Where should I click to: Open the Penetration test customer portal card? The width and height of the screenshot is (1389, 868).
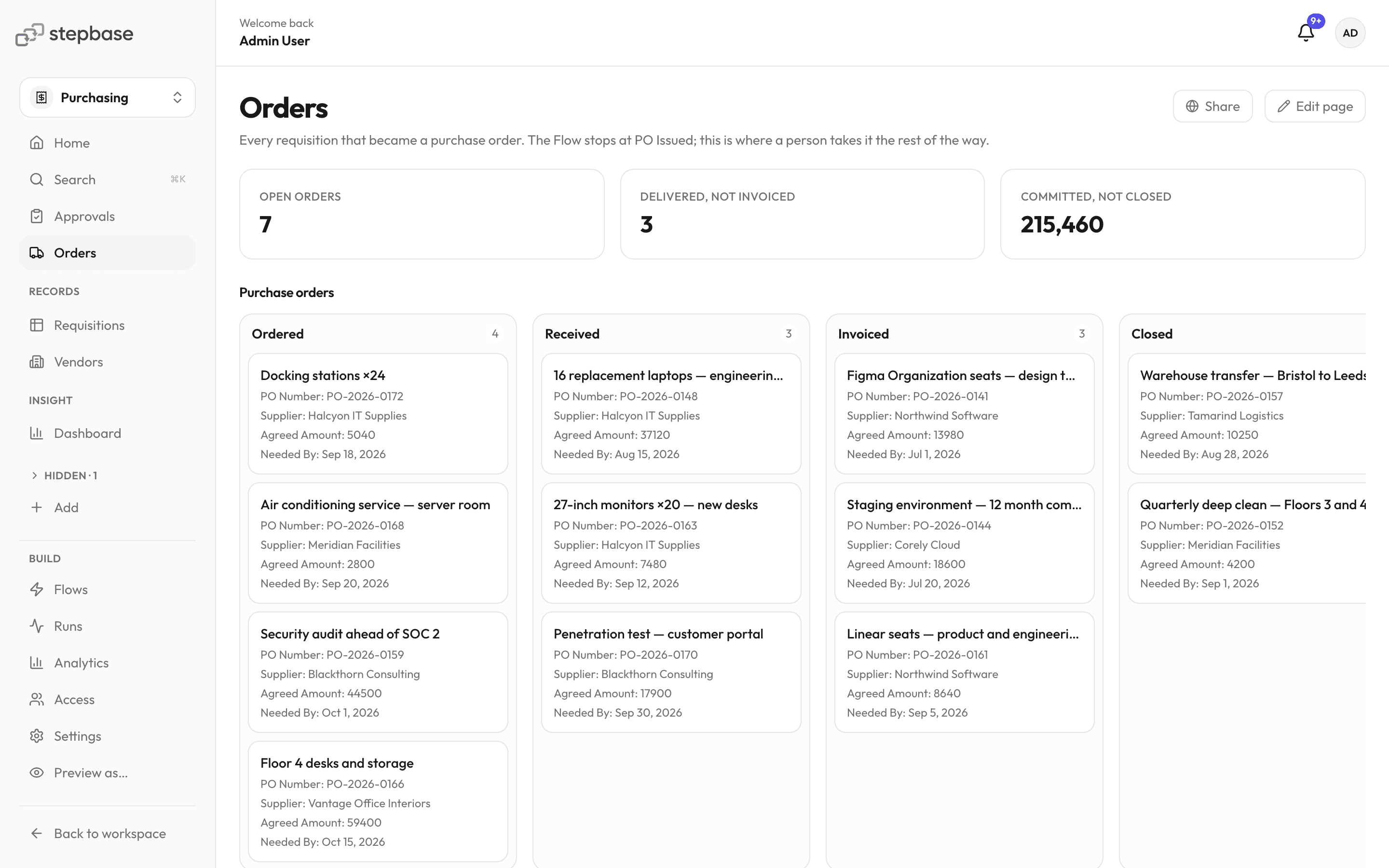[x=671, y=672]
